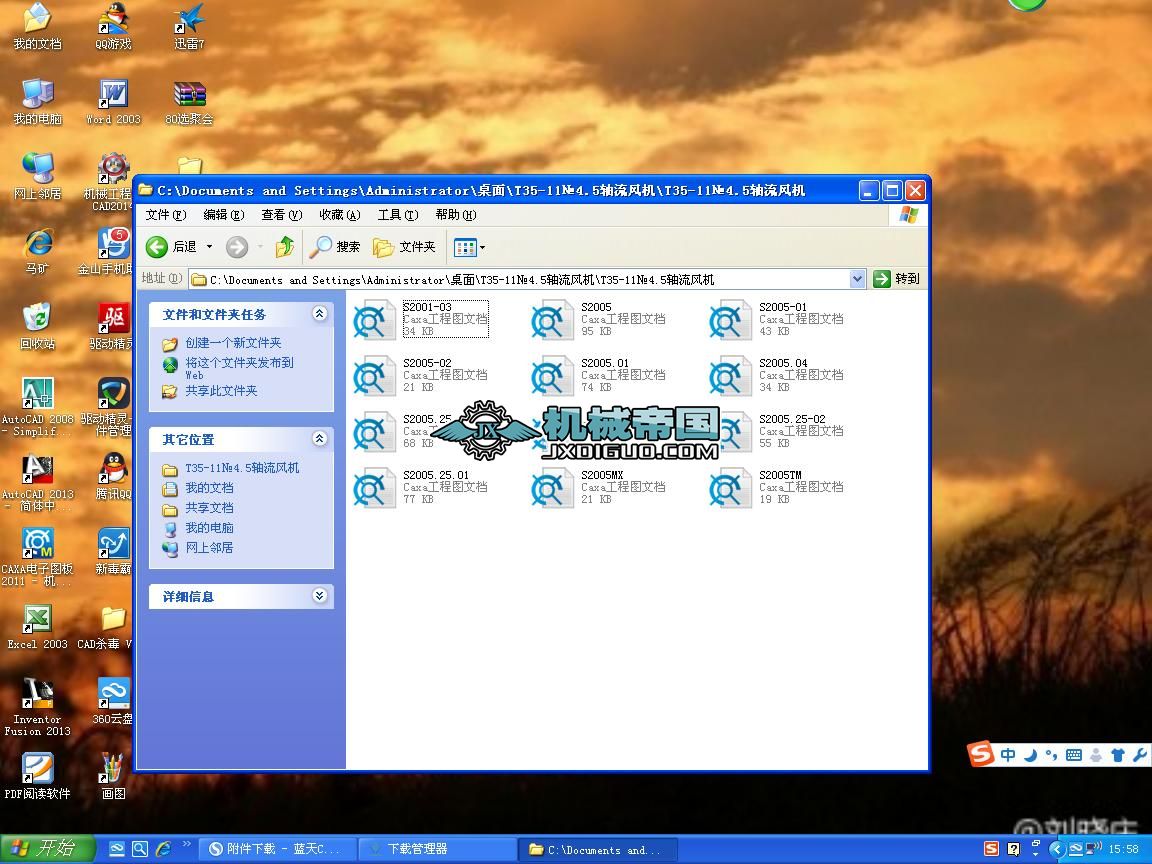Click the Go (转到) button
Viewport: 1152px width, 864px height.
[x=896, y=279]
